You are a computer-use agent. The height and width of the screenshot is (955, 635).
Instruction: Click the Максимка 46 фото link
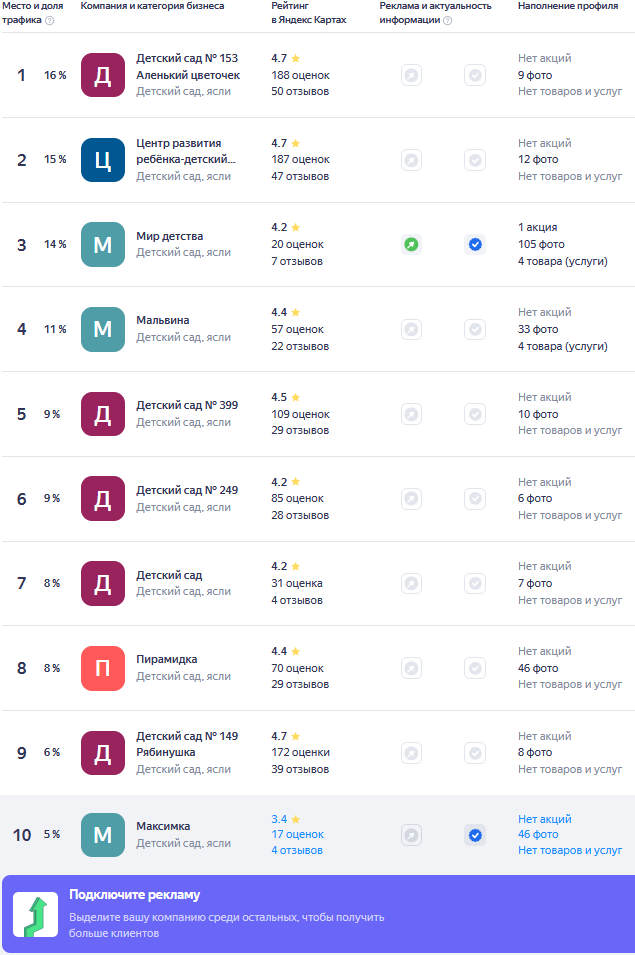(538, 835)
